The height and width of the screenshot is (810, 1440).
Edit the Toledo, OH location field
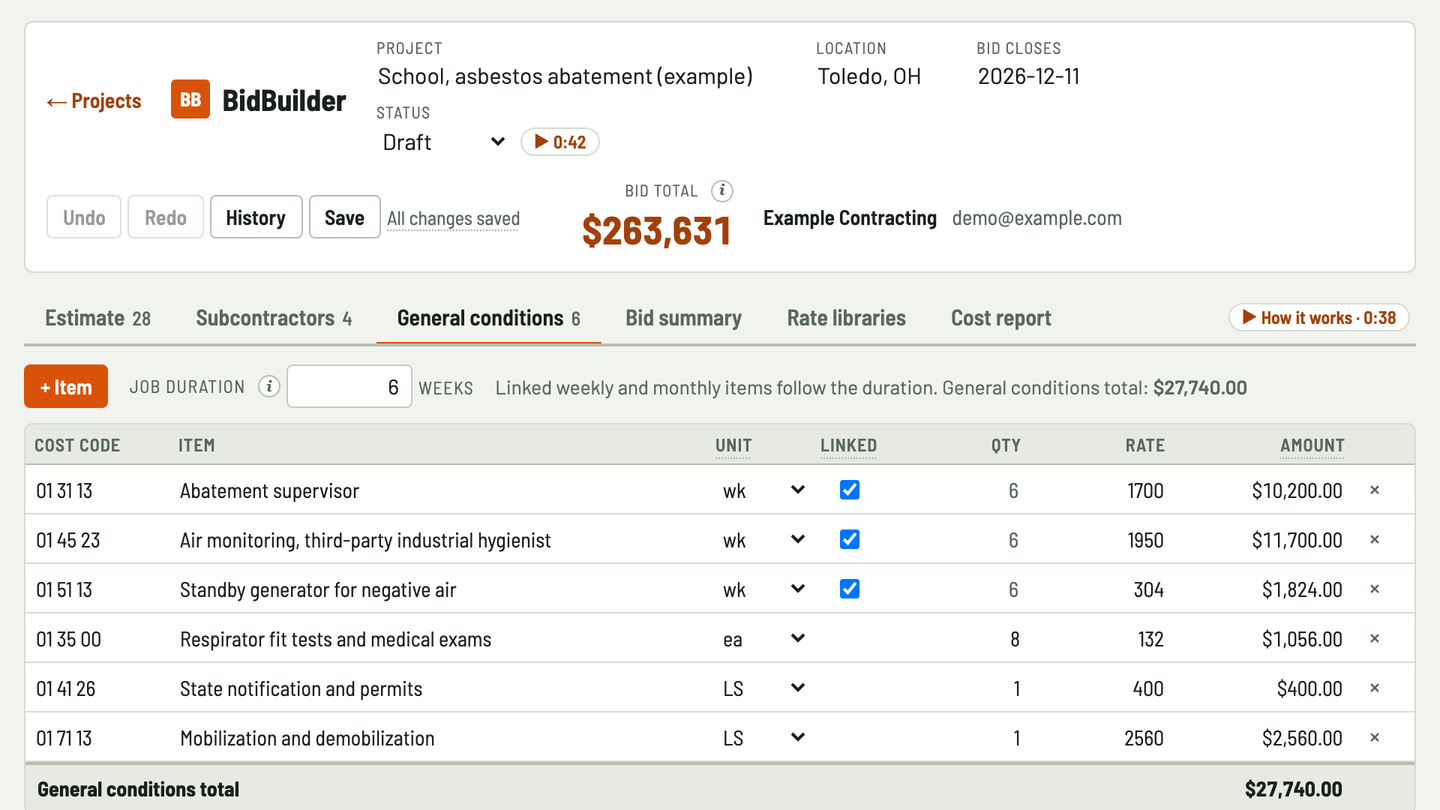point(888,76)
